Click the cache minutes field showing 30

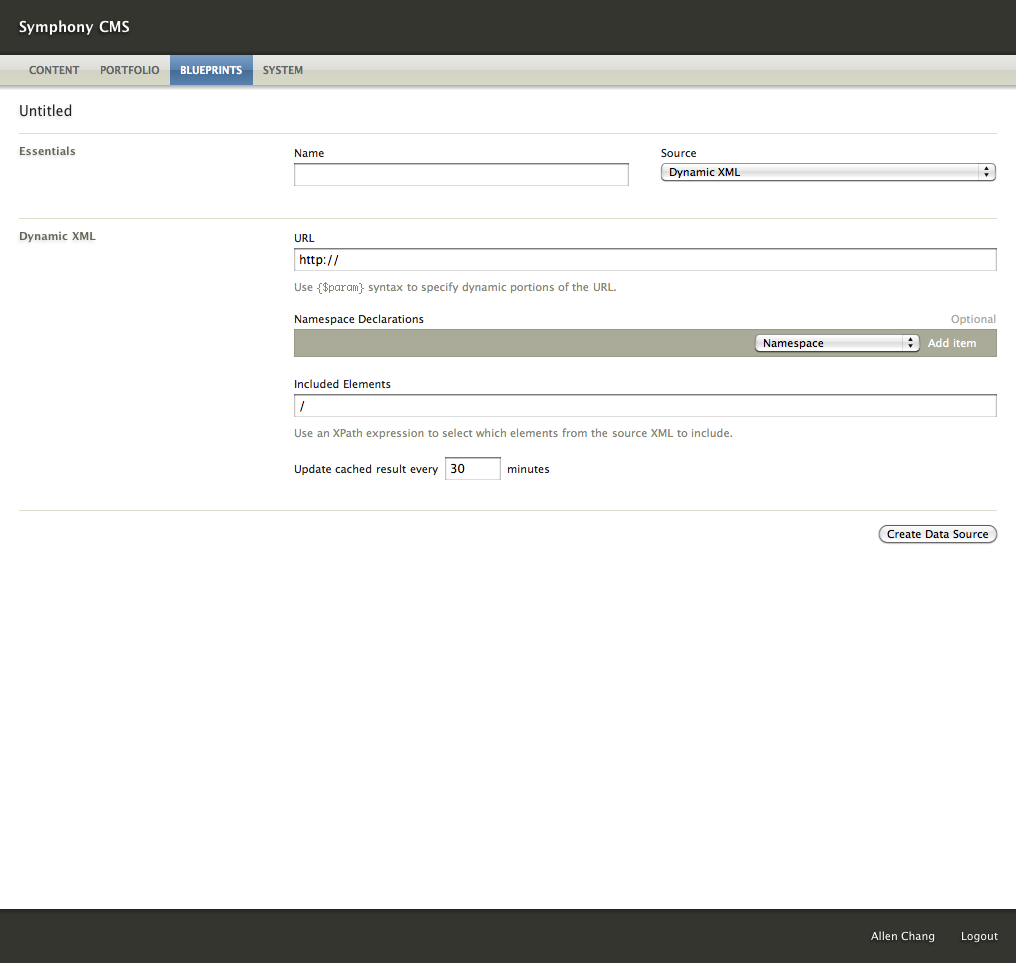(x=472, y=468)
